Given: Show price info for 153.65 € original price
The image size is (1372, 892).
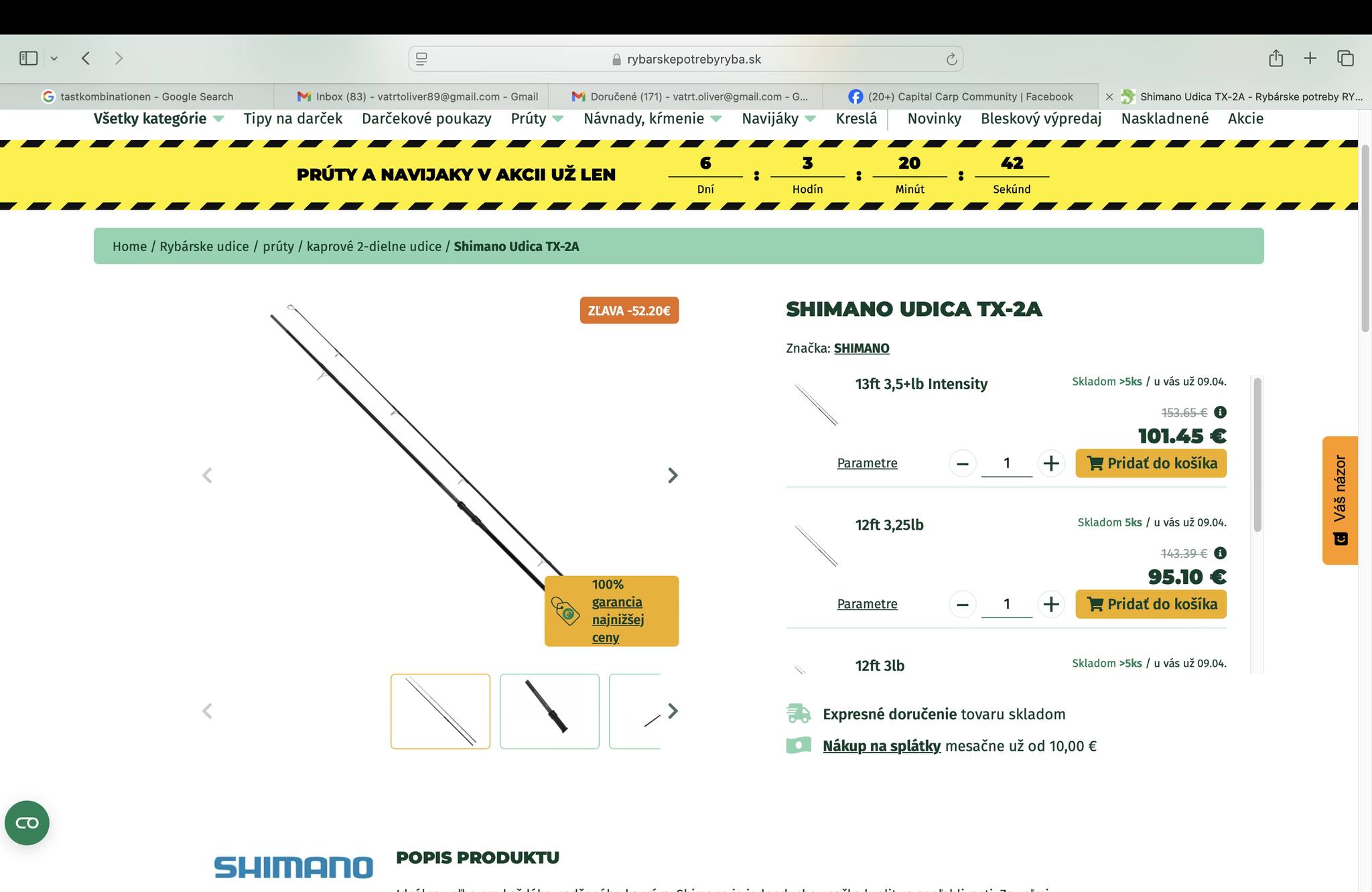Looking at the screenshot, I should [1220, 413].
